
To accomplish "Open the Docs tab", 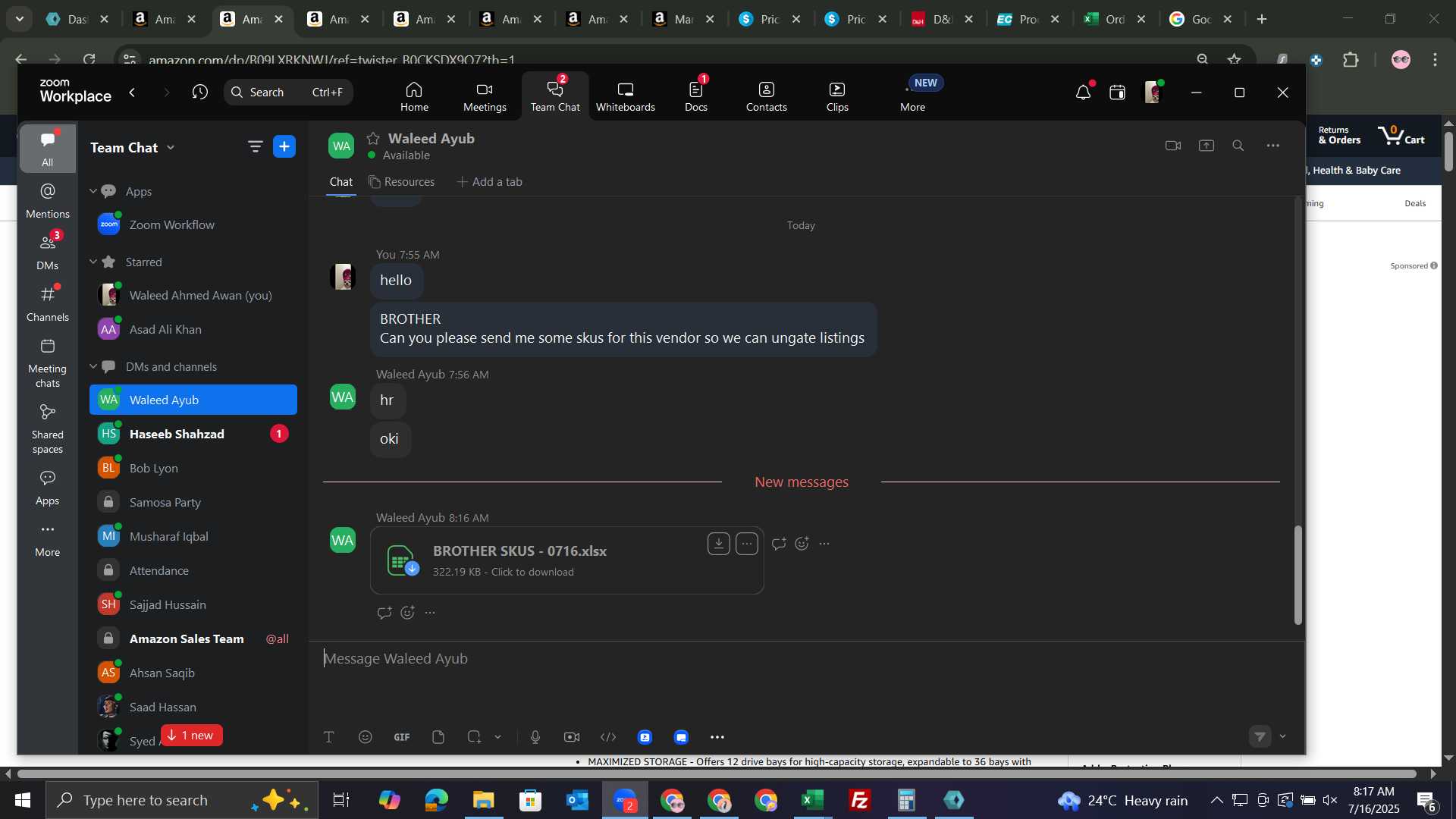I will [695, 96].
